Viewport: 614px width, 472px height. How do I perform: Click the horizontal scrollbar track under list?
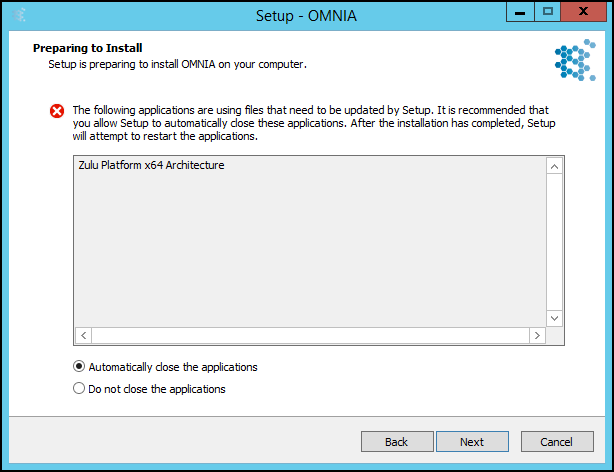tap(311, 335)
